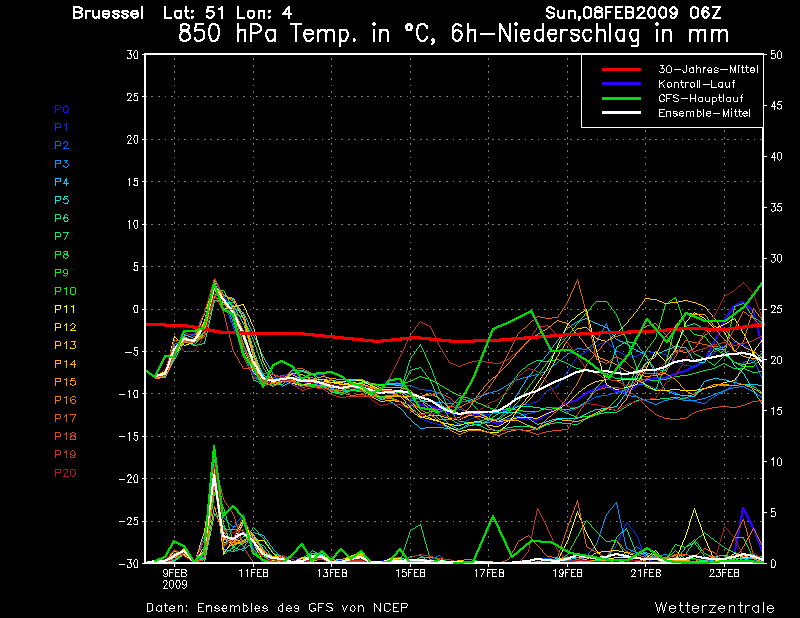Click the 15FEB date axis label
Viewport: 800px width, 618px height.
(410, 573)
